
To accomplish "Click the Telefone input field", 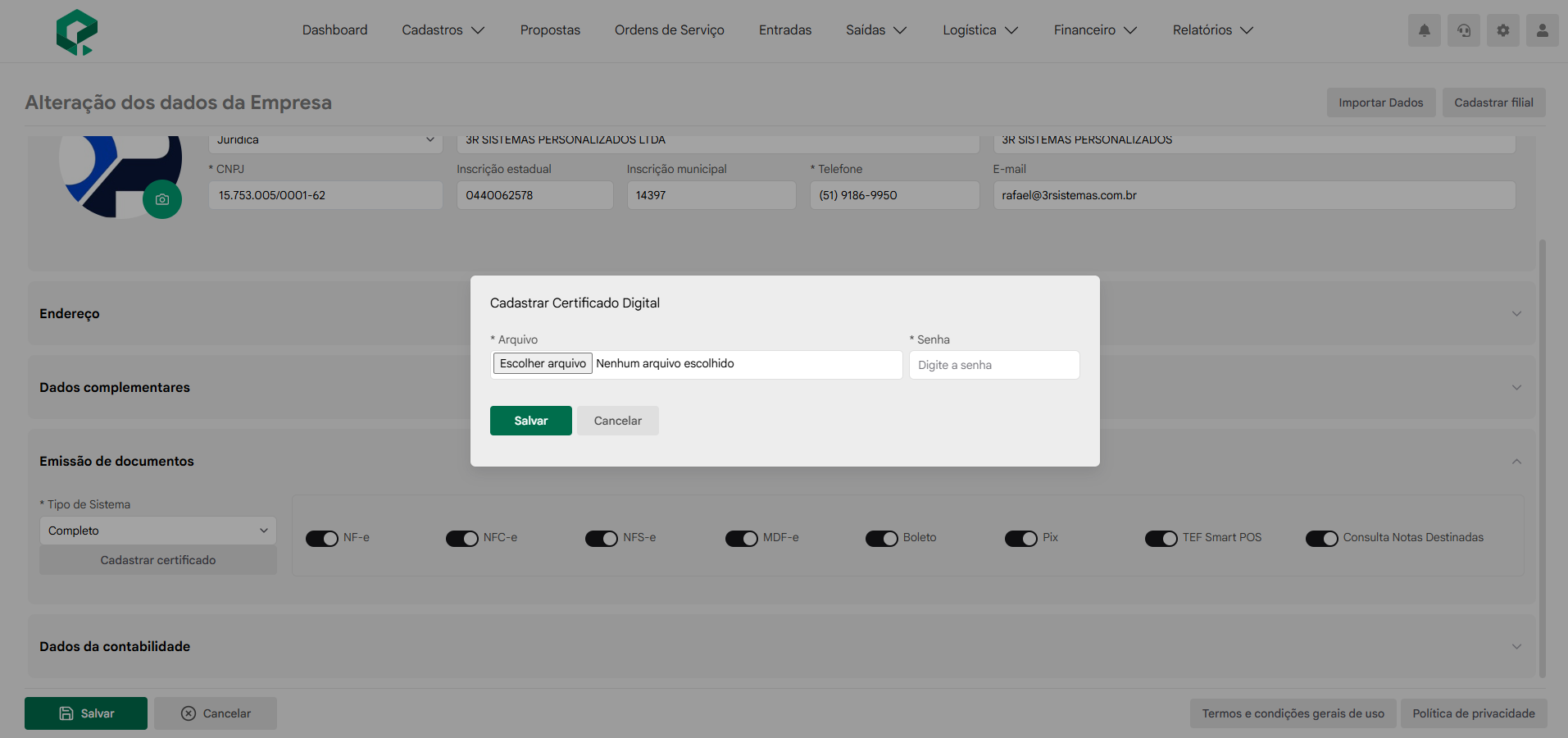I will click(895, 195).
